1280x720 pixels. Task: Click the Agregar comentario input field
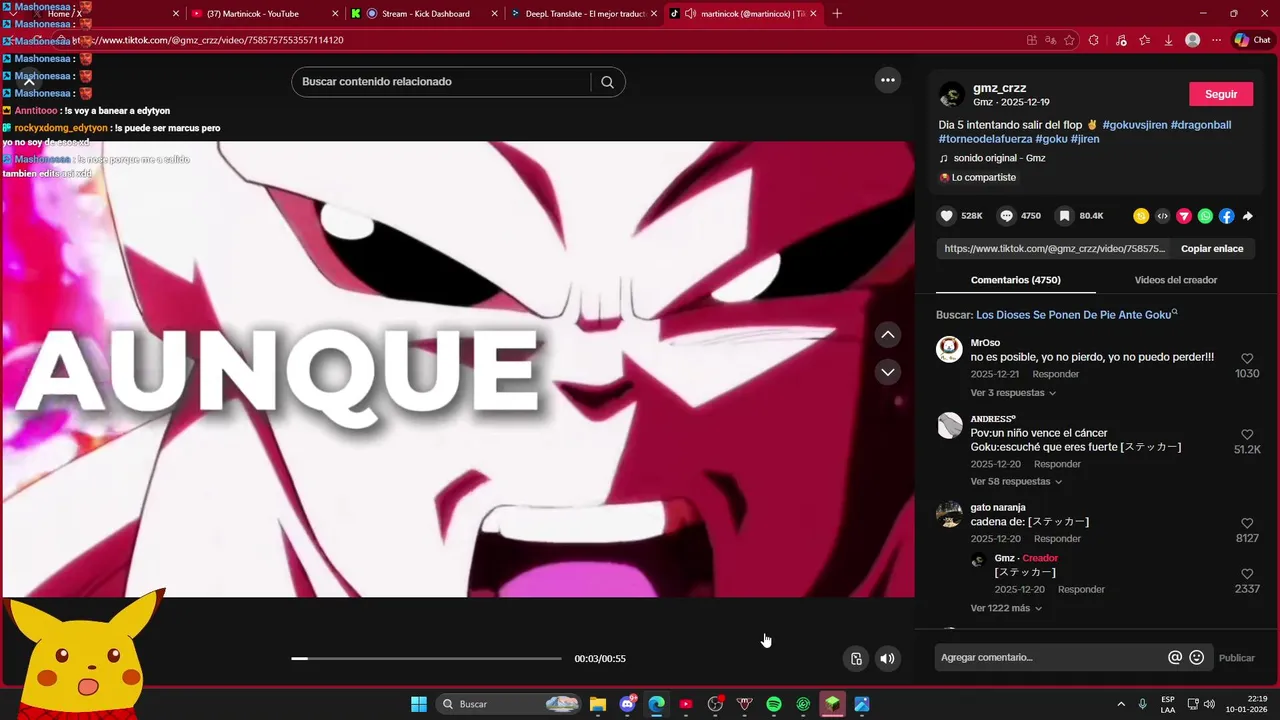[1050, 657]
